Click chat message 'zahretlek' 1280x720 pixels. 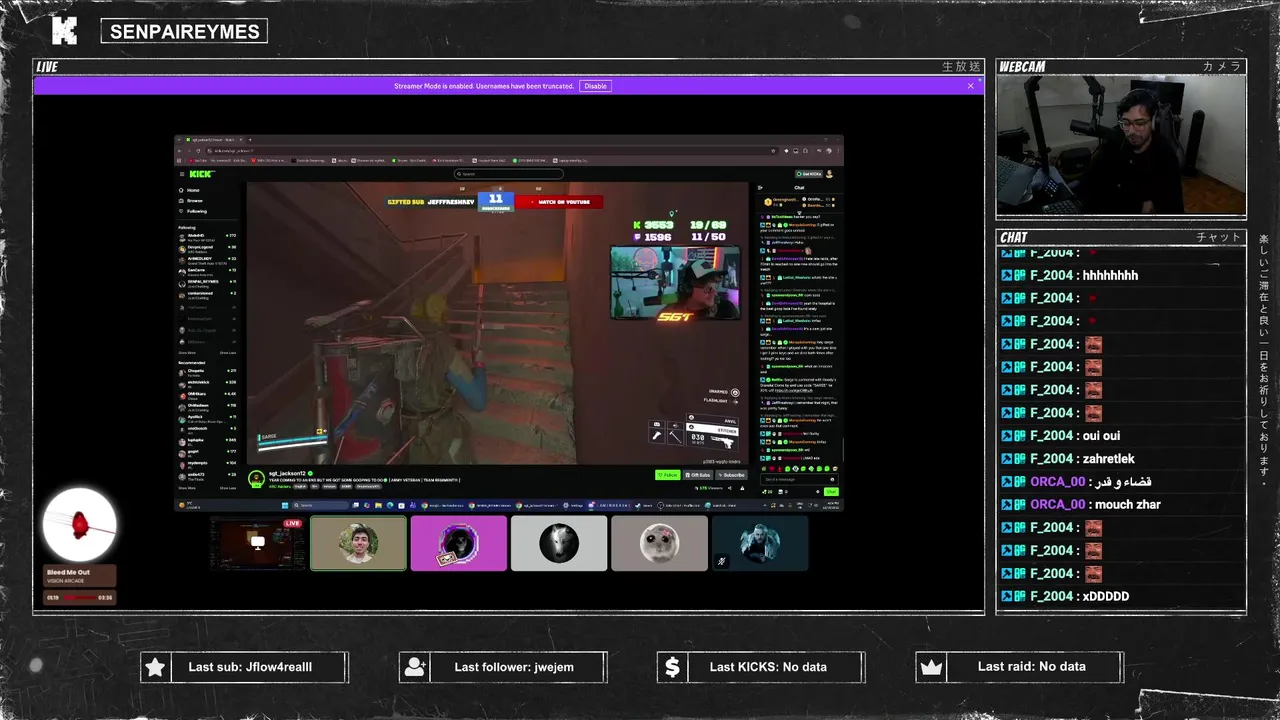[x=1108, y=459]
